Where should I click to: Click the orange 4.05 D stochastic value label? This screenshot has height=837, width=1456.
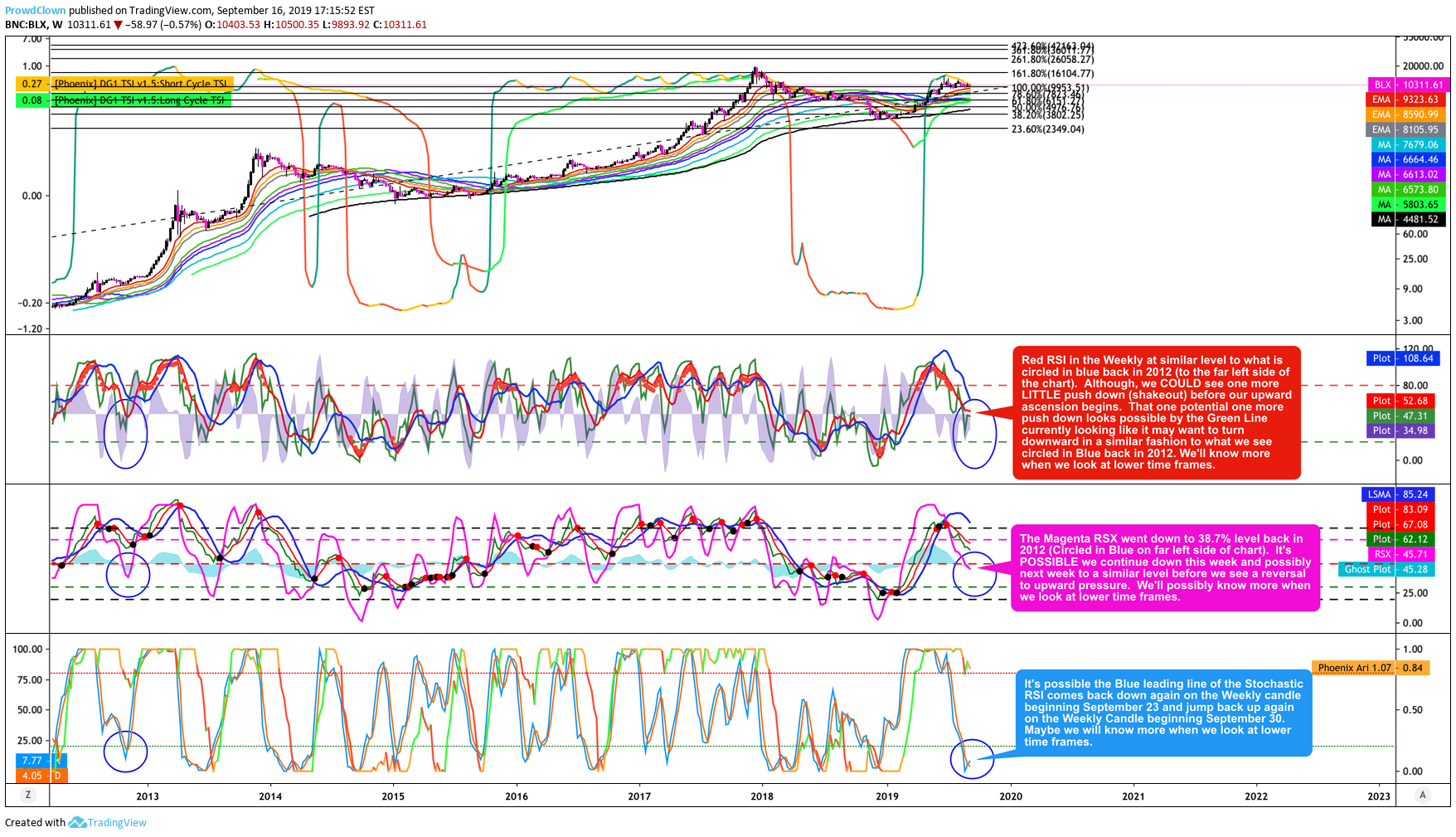(41, 776)
